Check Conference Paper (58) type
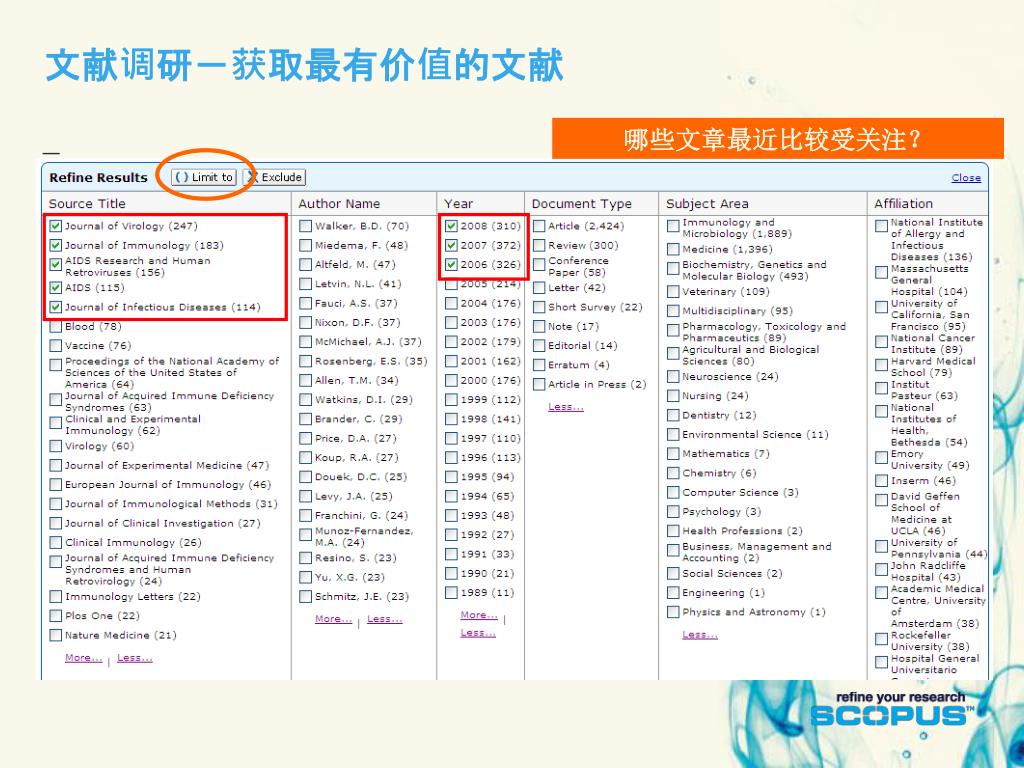 [x=539, y=265]
